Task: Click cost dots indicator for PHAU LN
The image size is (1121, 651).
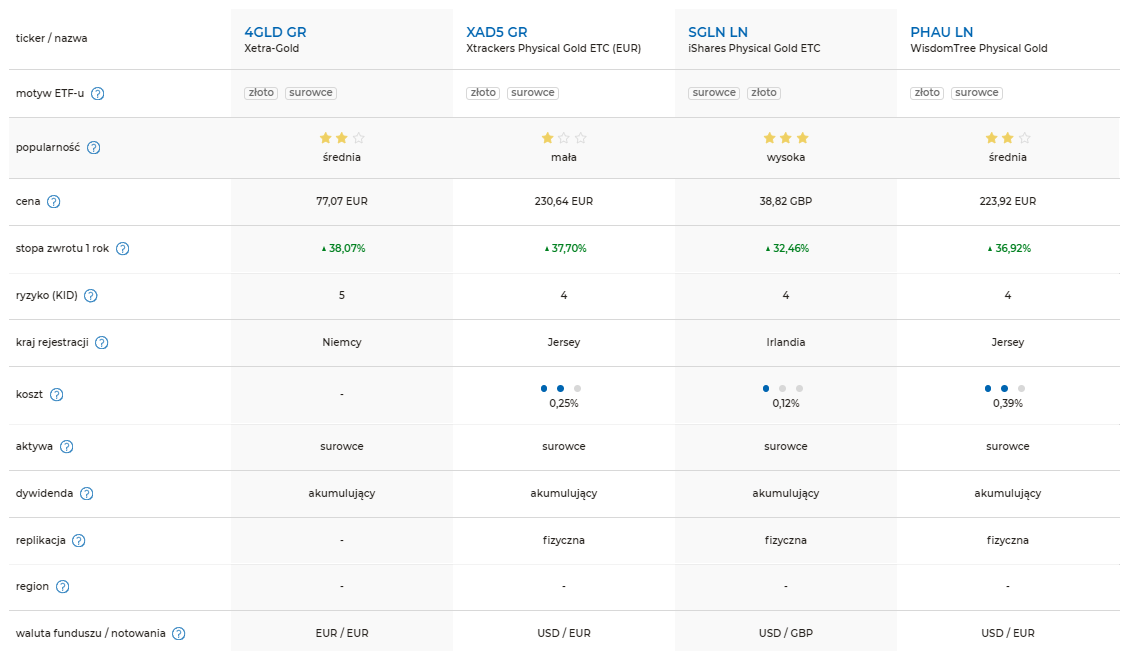Action: tap(1004, 389)
